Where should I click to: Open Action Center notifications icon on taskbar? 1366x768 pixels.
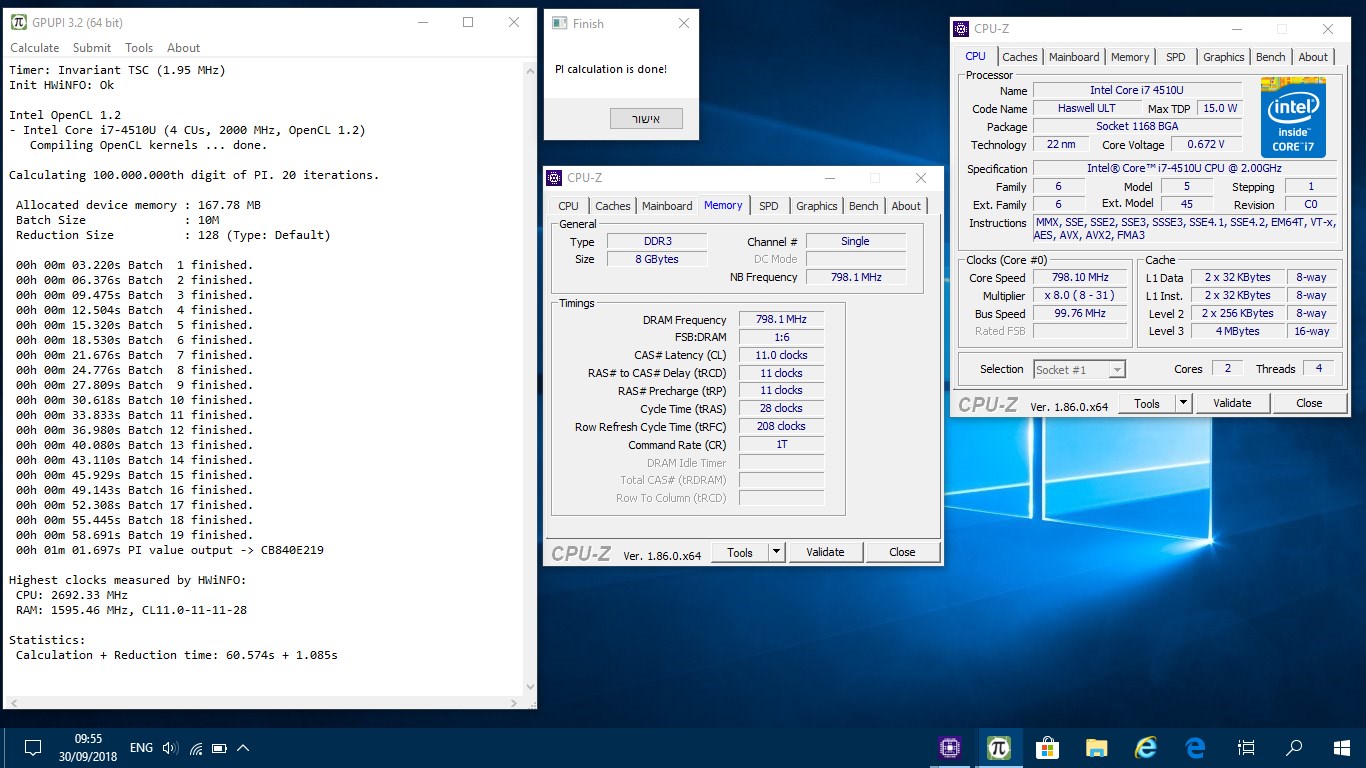[32, 748]
